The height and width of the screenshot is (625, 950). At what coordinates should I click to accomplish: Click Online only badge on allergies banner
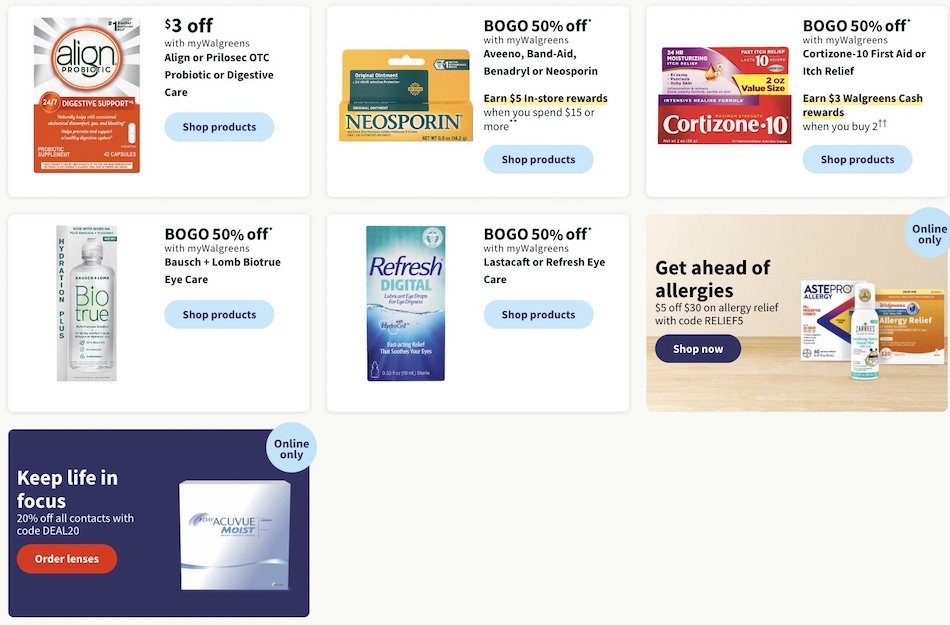pyautogui.click(x=929, y=234)
